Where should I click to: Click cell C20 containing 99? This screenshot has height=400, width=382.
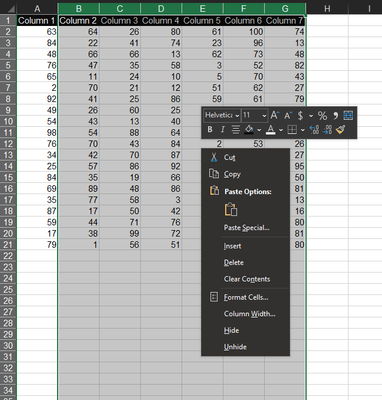pyautogui.click(x=120, y=233)
